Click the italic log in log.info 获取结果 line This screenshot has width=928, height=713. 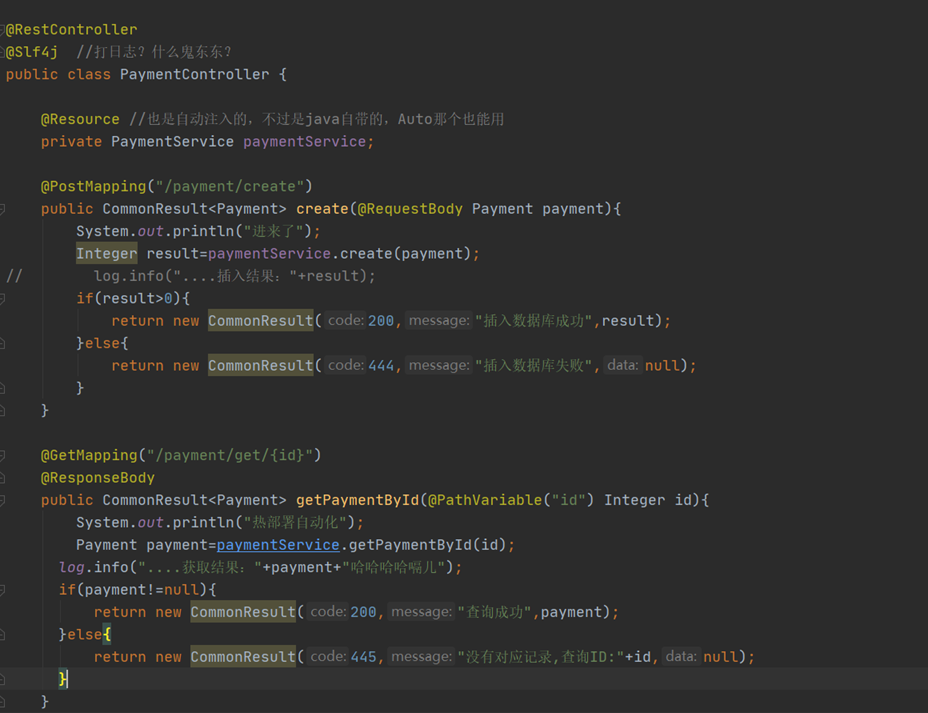[72, 568]
